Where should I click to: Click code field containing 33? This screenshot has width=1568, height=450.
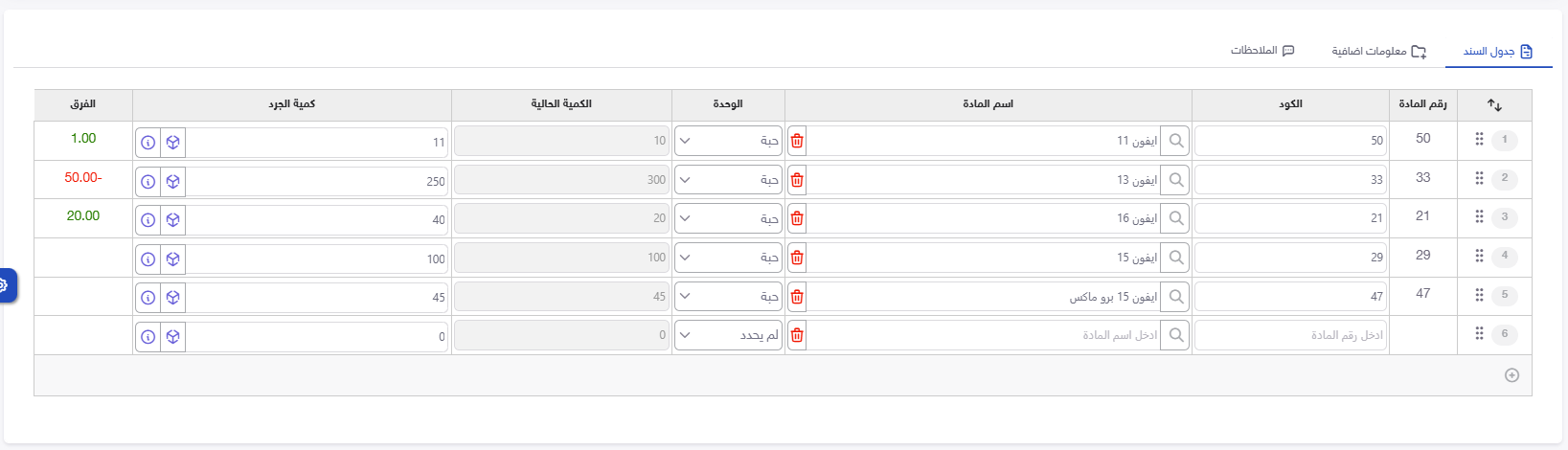[1290, 180]
